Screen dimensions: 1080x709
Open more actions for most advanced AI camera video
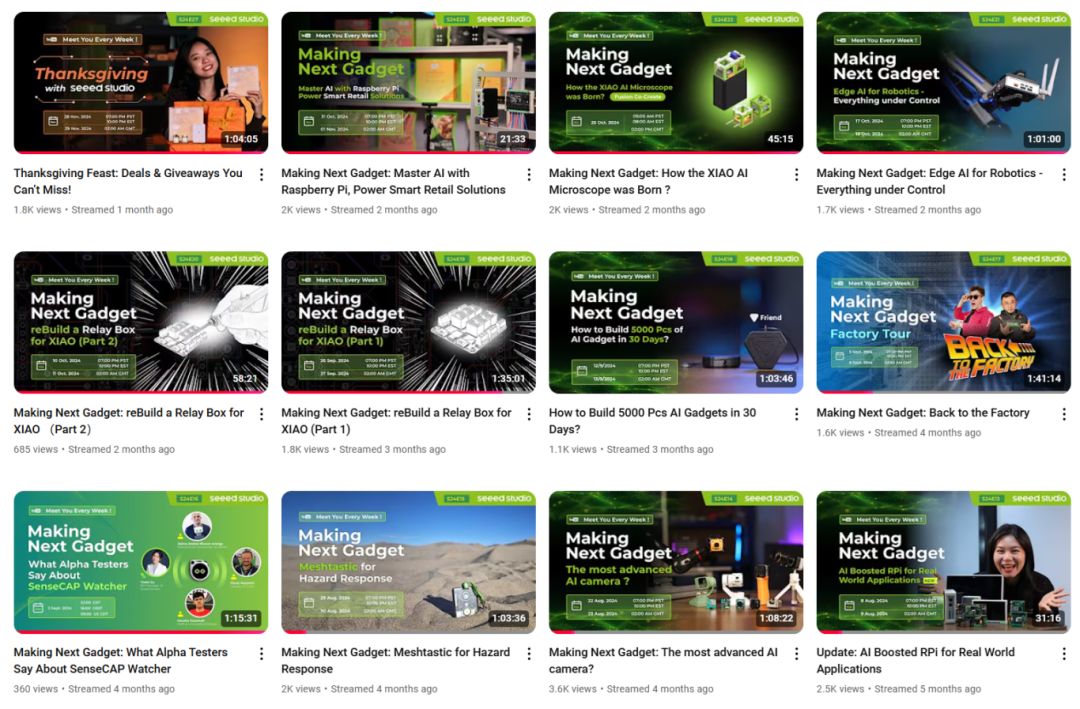click(797, 654)
